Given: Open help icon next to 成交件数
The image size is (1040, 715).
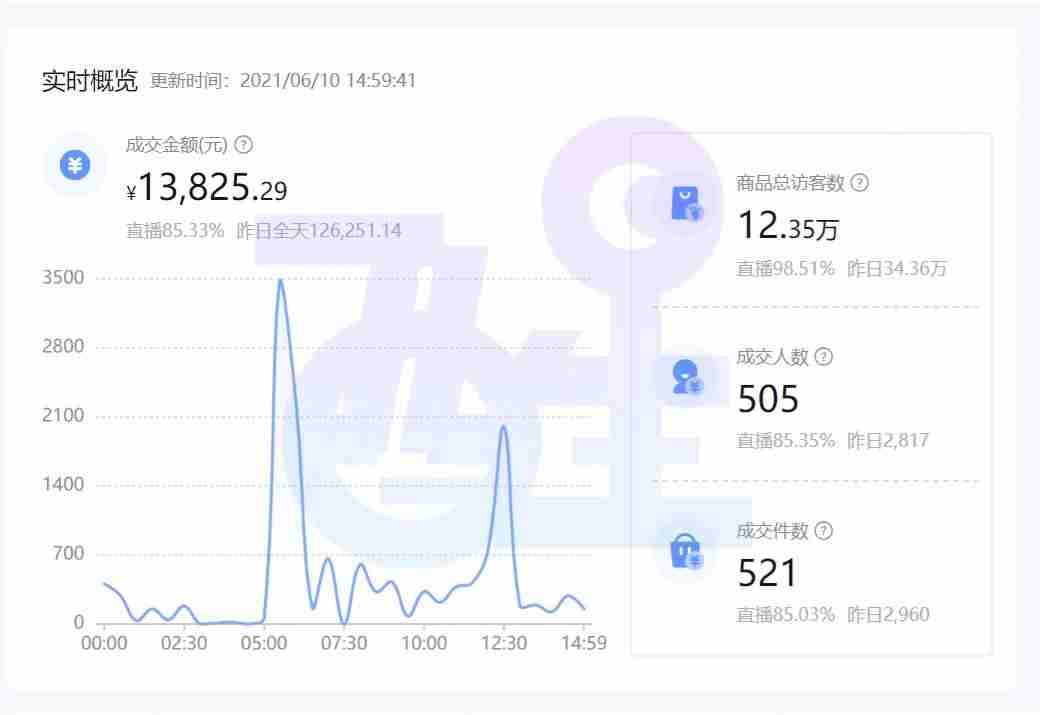Looking at the screenshot, I should pos(824,531).
